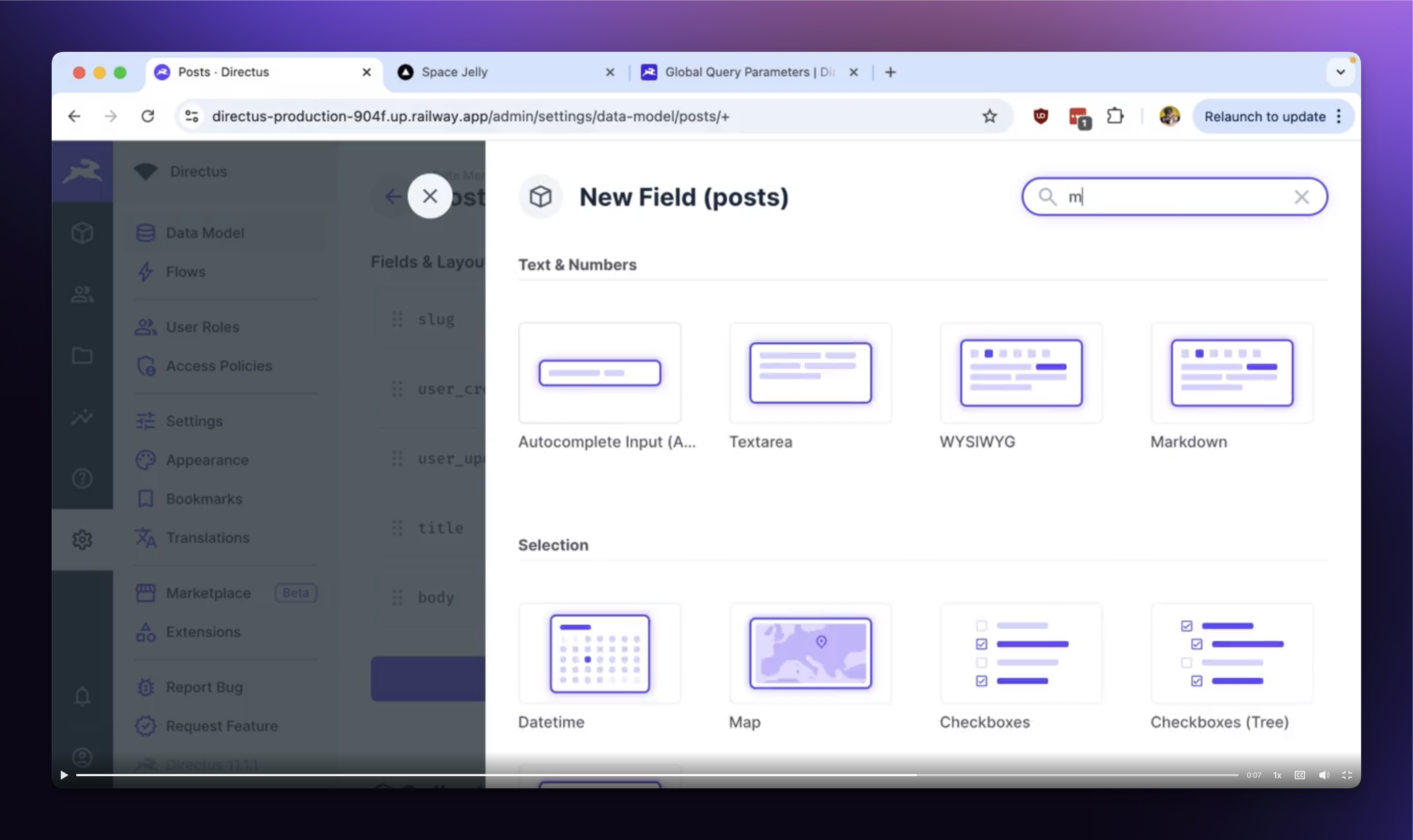This screenshot has height=840, width=1413.
Task: Select the Posts · Directus browser tab
Action: tap(263, 72)
